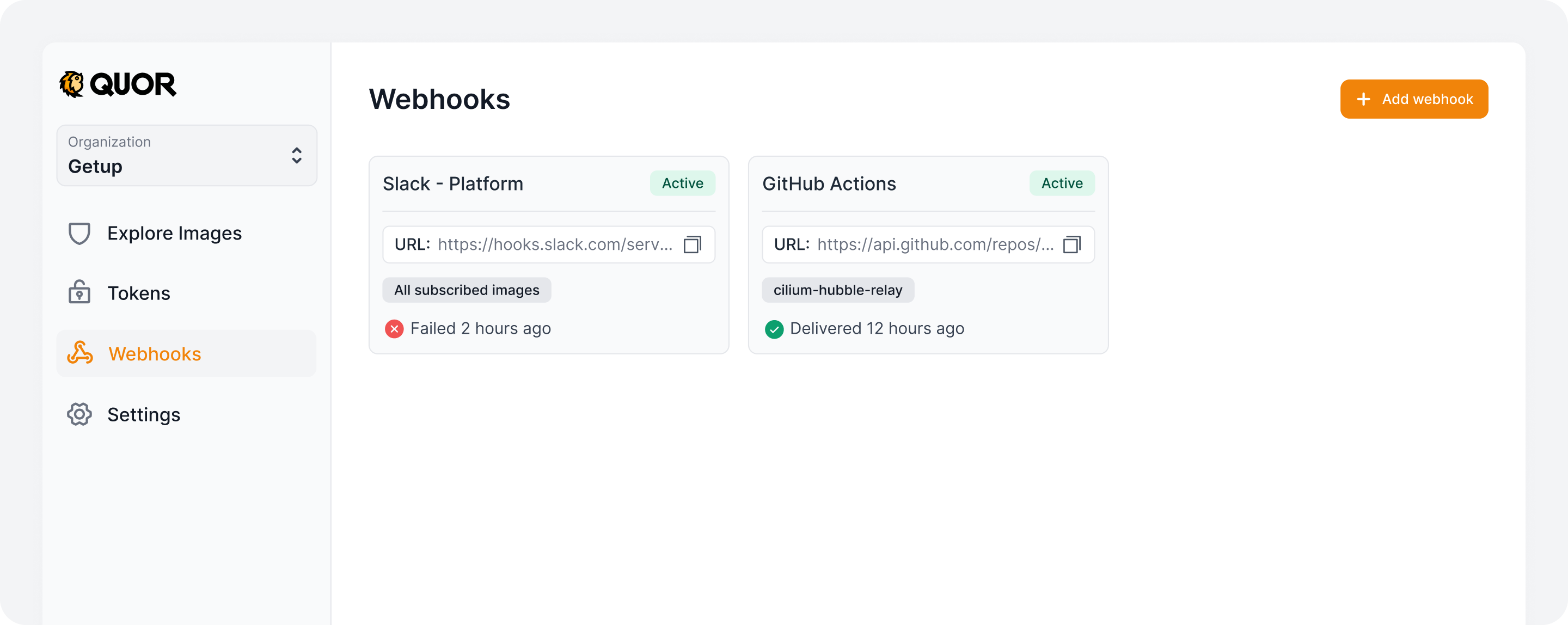
Task: Click the Tokens lock icon
Action: point(79,293)
